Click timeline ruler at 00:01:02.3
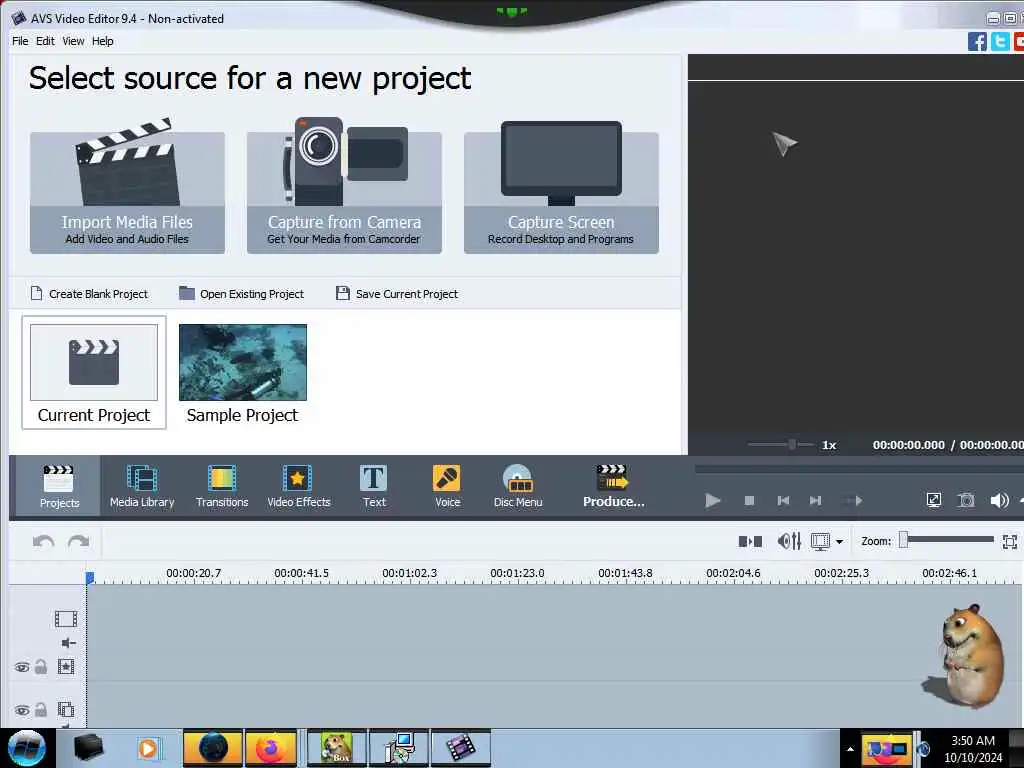 click(x=409, y=573)
